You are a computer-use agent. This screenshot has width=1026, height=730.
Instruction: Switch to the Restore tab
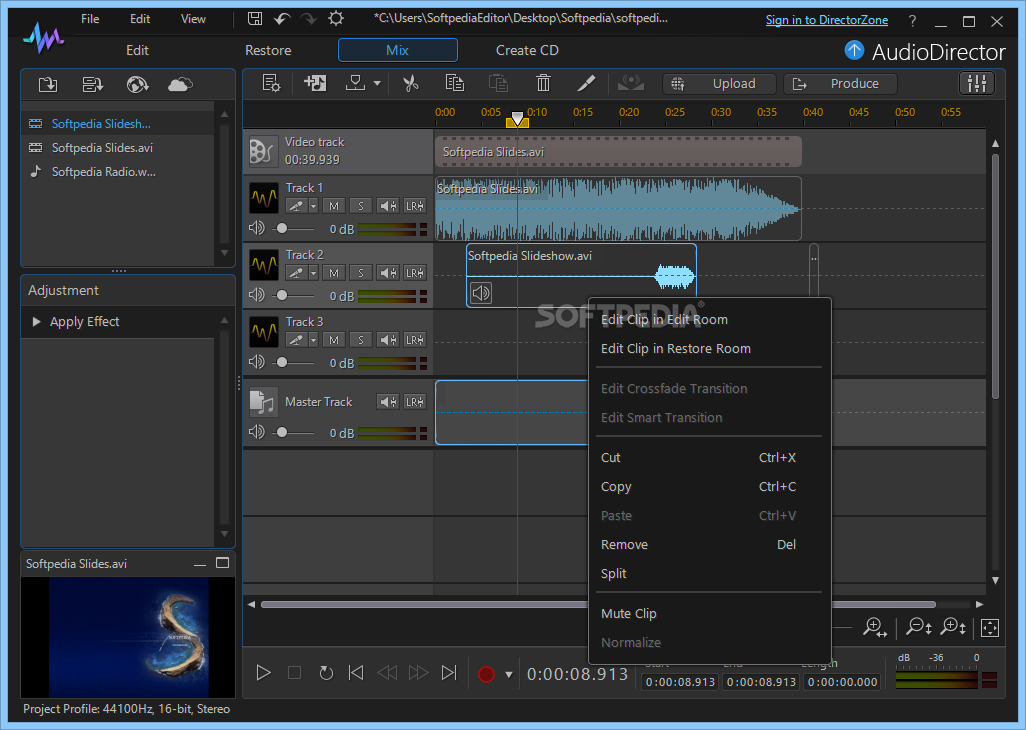pyautogui.click(x=268, y=50)
